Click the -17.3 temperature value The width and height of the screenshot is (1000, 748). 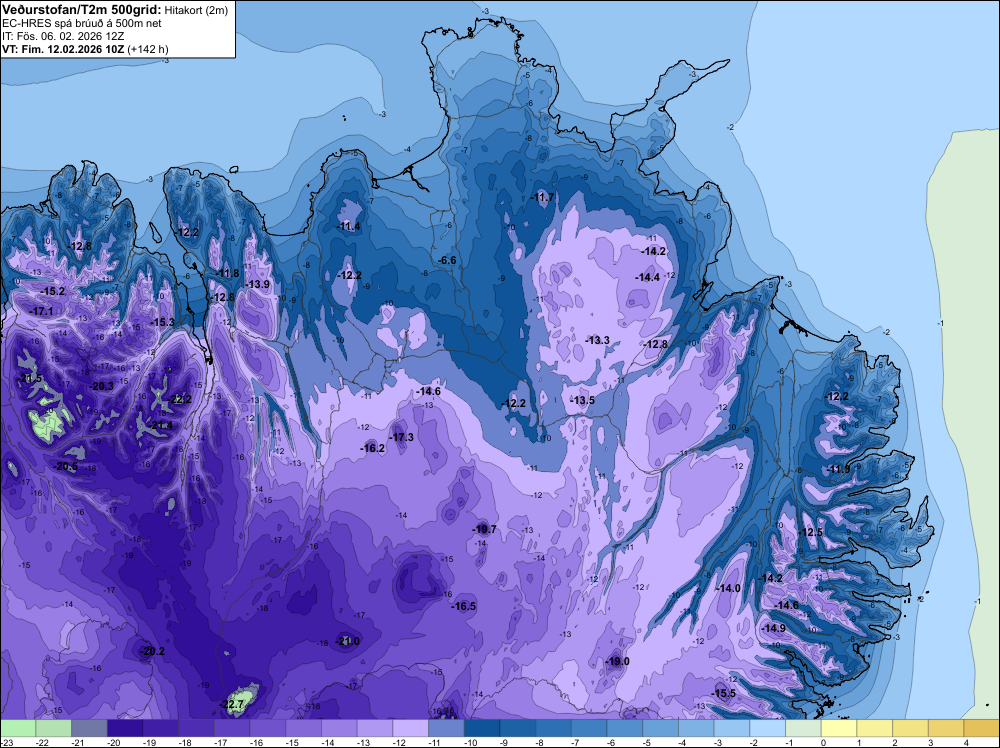[x=402, y=437]
